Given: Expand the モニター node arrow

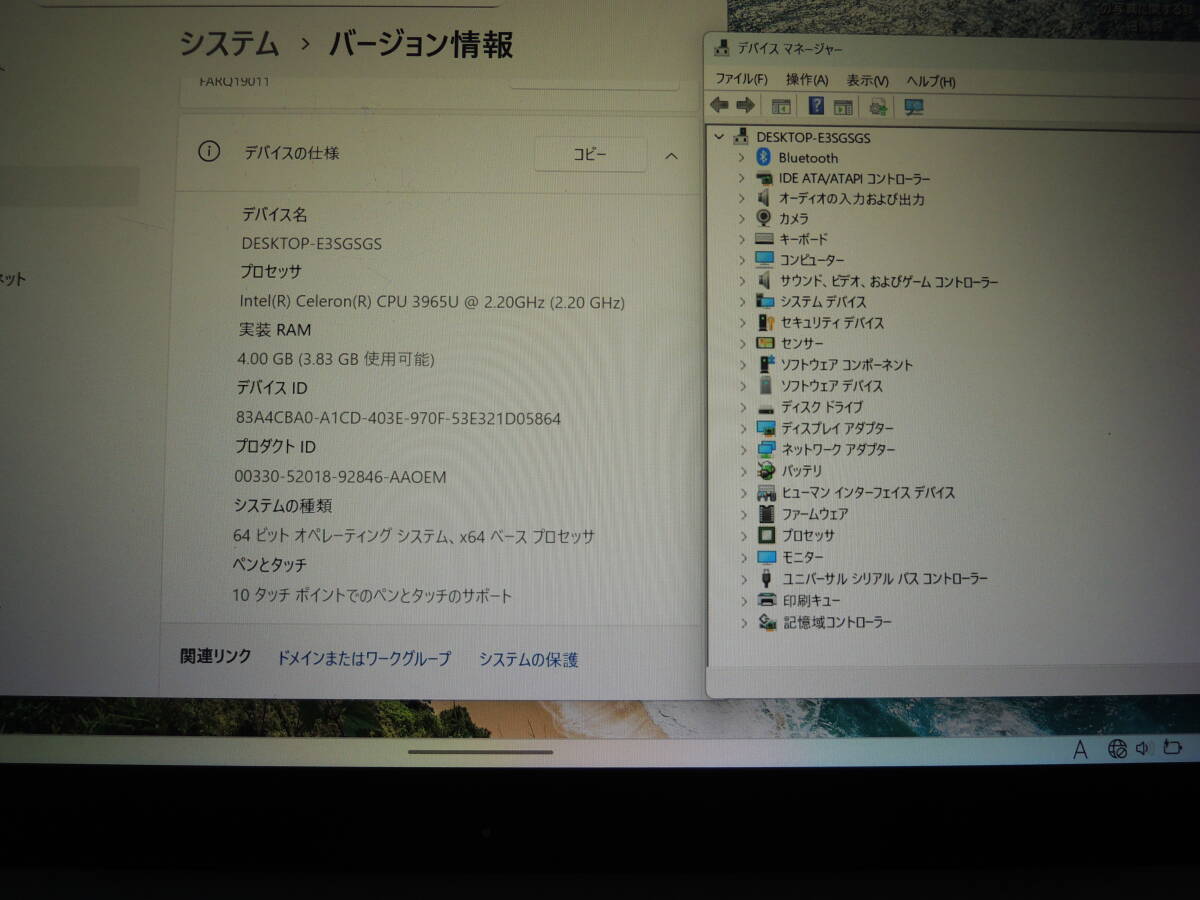Looking at the screenshot, I should (743, 557).
